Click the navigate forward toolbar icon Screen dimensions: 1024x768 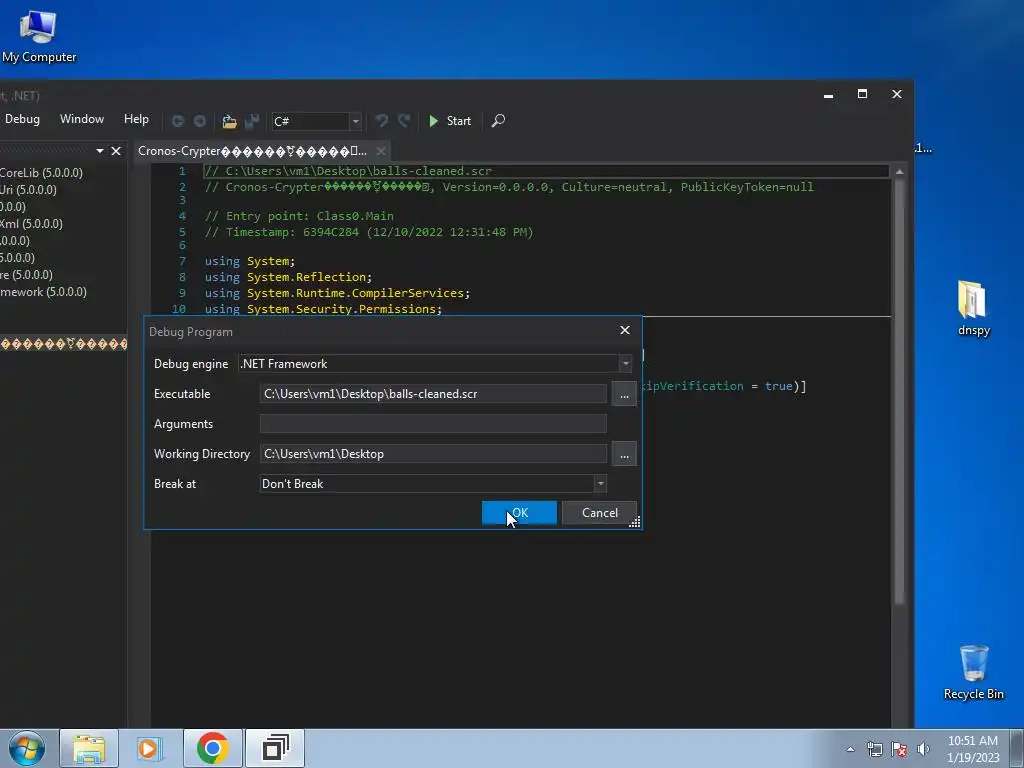200,121
